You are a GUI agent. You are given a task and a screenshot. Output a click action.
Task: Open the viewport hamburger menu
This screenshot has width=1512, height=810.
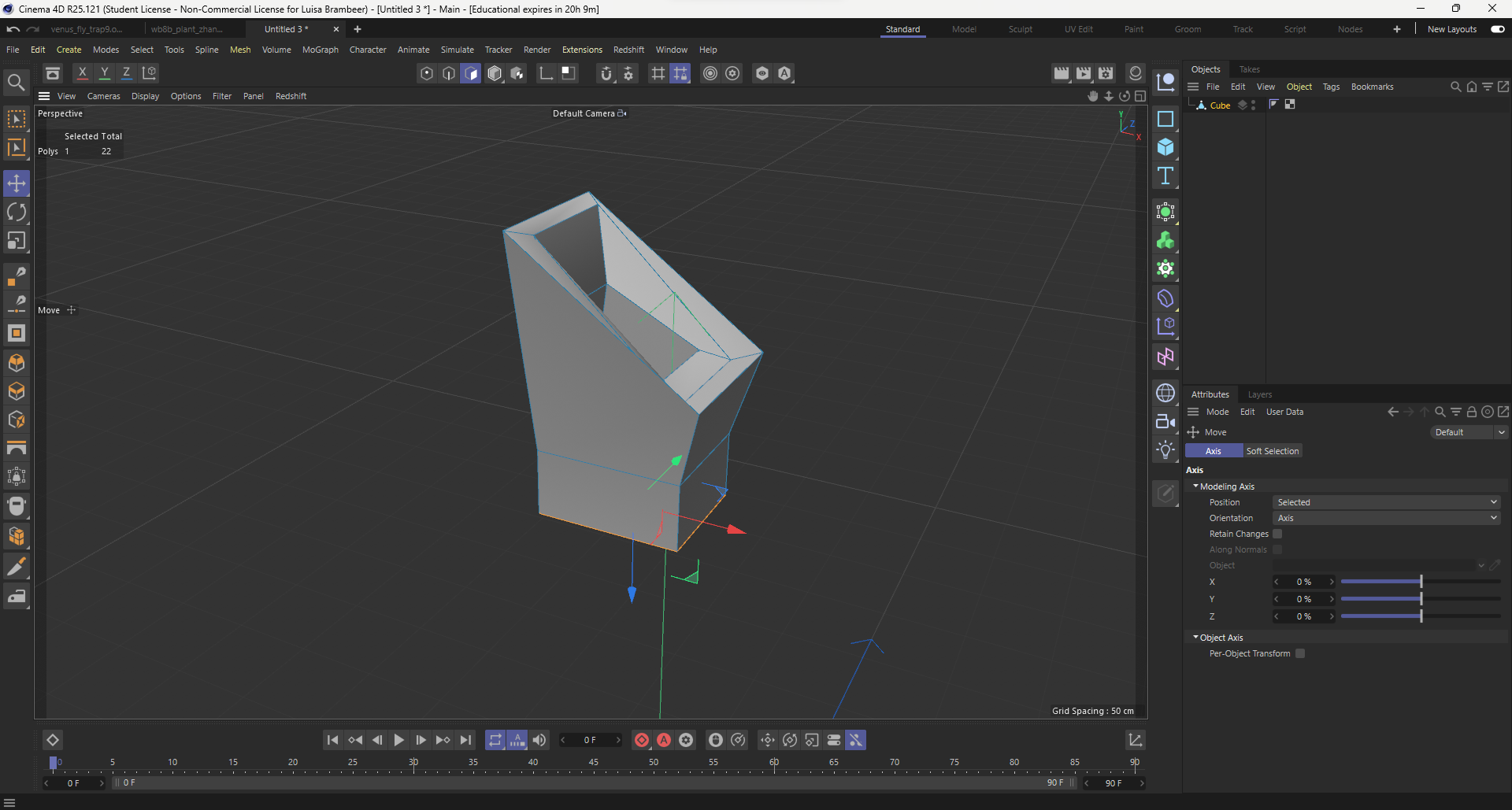(x=44, y=96)
